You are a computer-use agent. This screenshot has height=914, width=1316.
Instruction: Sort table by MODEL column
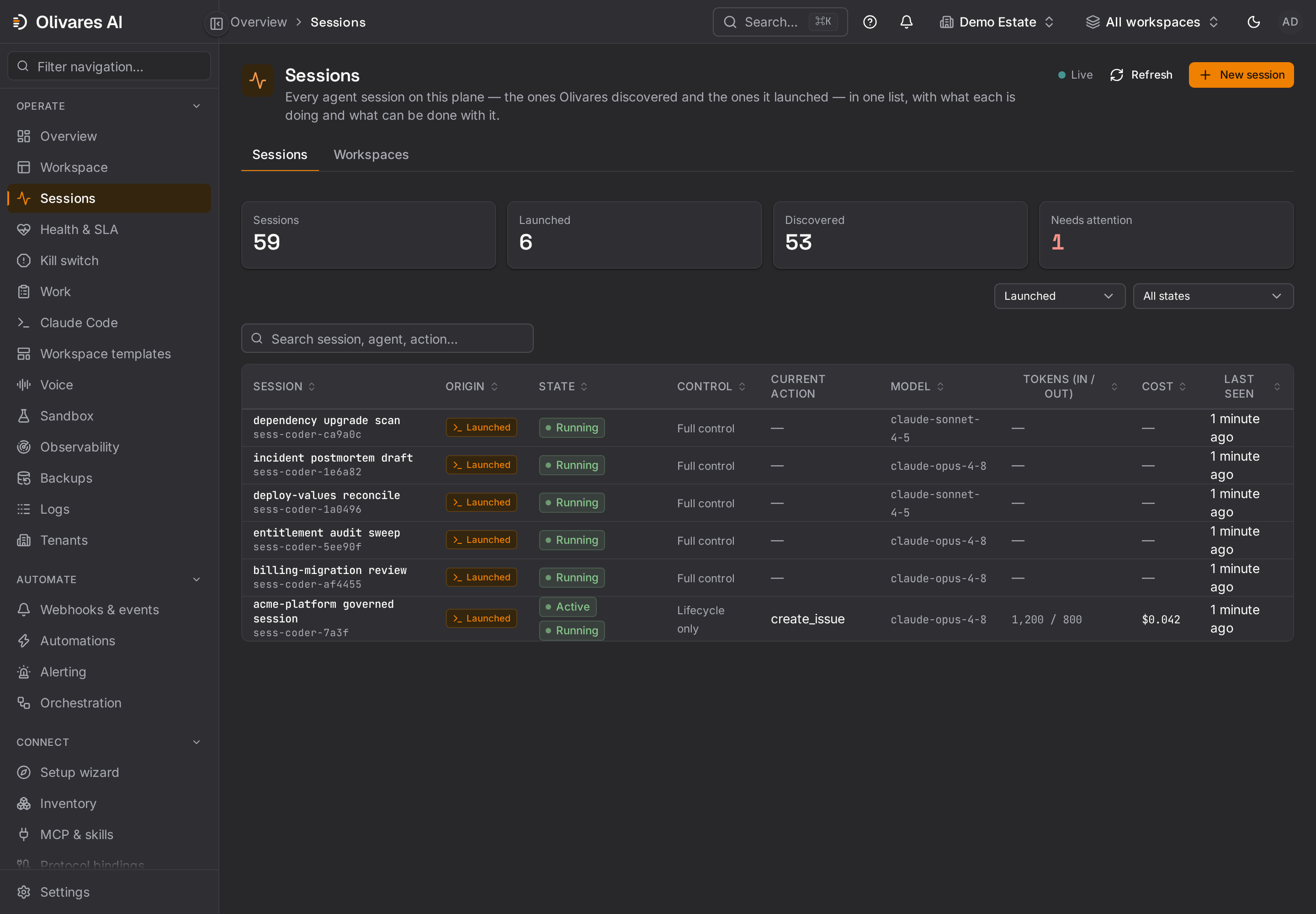click(917, 387)
